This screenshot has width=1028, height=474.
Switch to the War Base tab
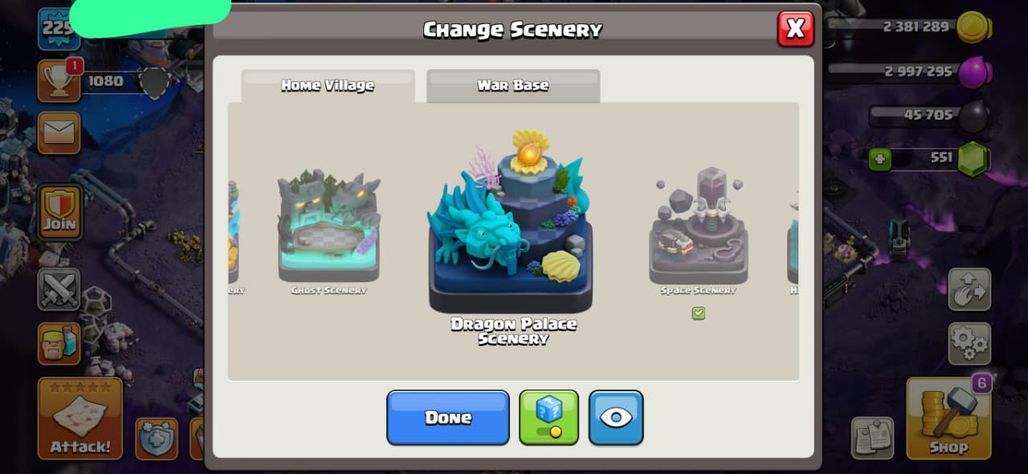click(x=513, y=86)
